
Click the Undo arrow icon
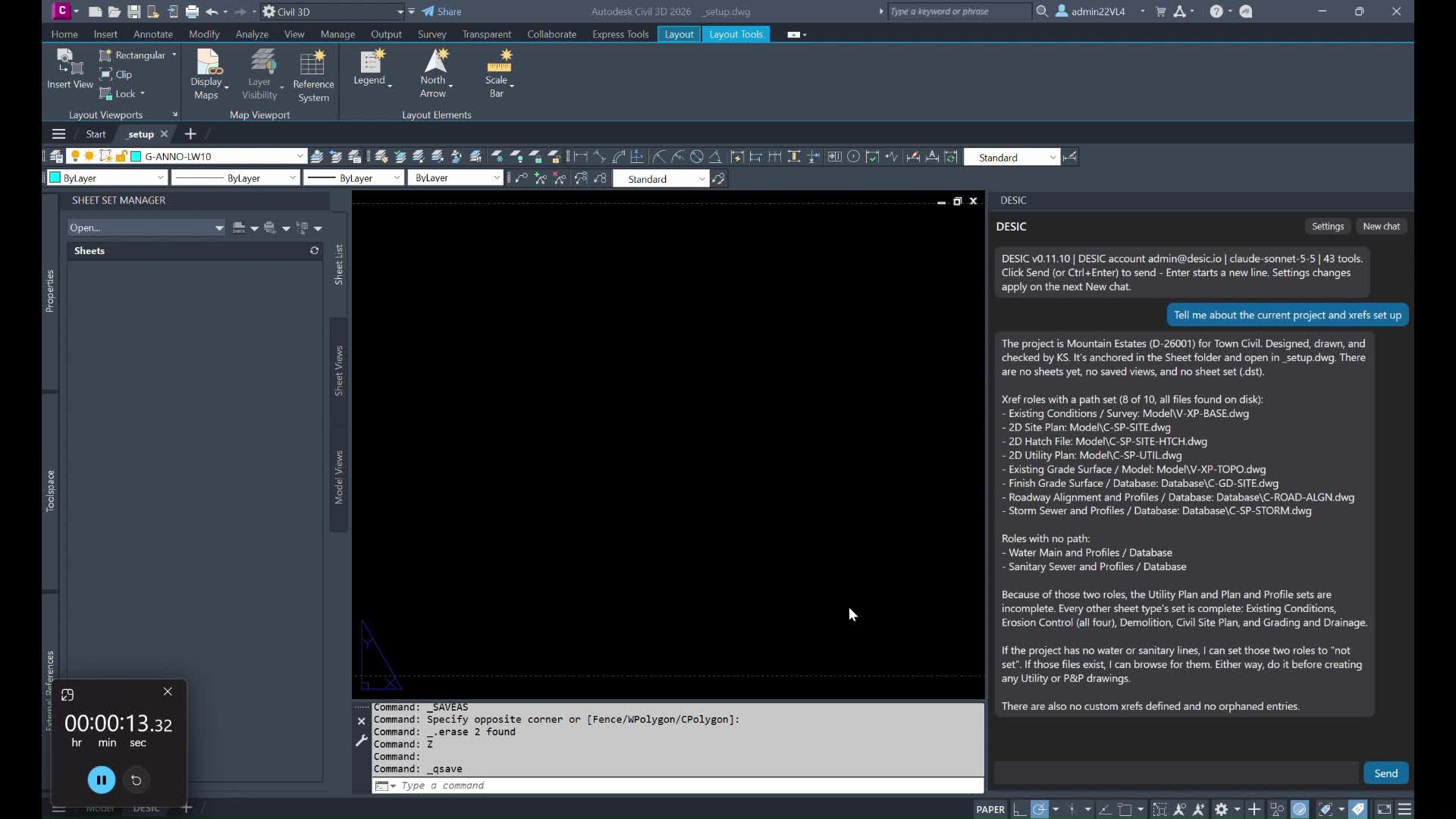[212, 11]
